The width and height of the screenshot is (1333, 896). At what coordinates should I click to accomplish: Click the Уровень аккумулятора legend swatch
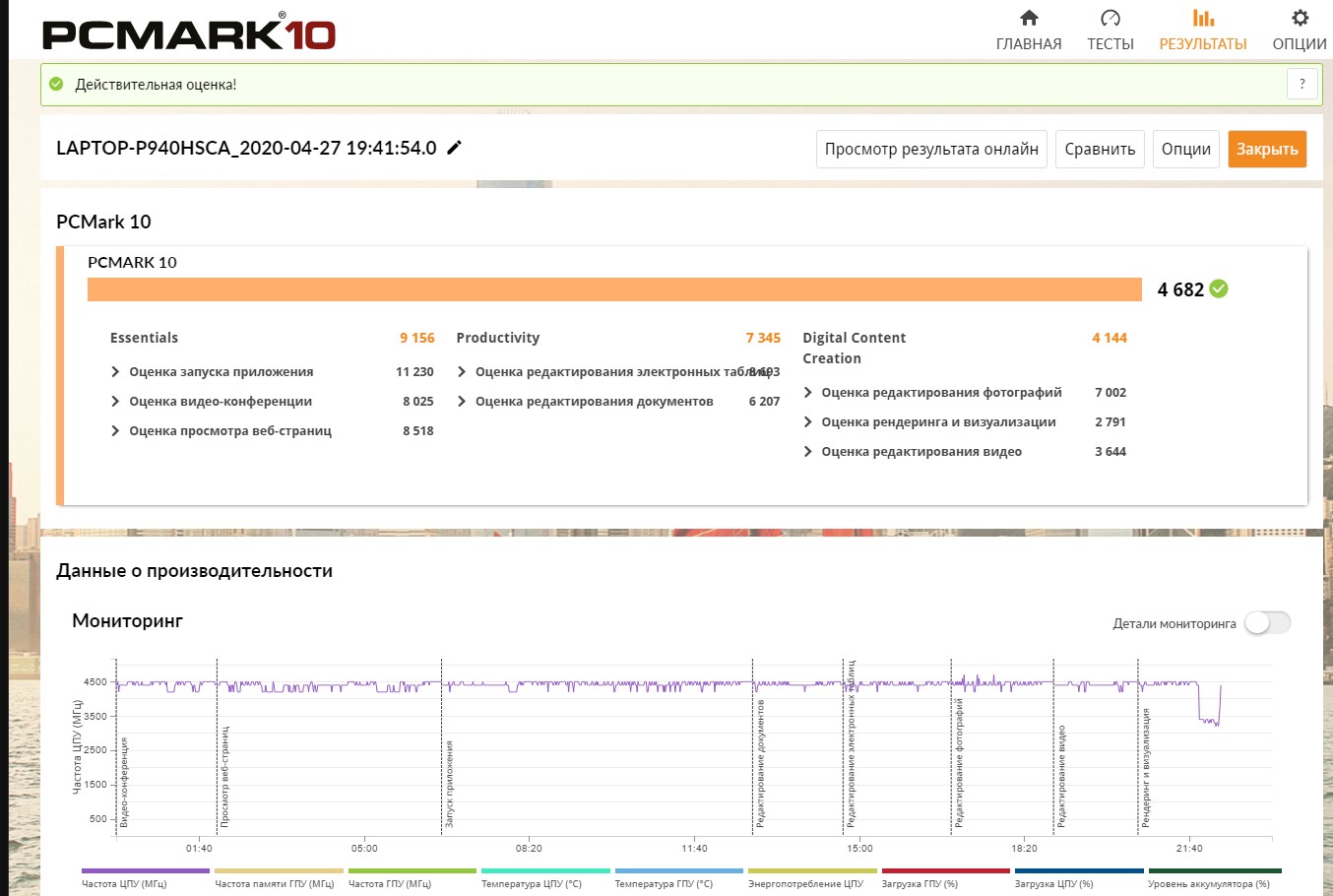1215,871
